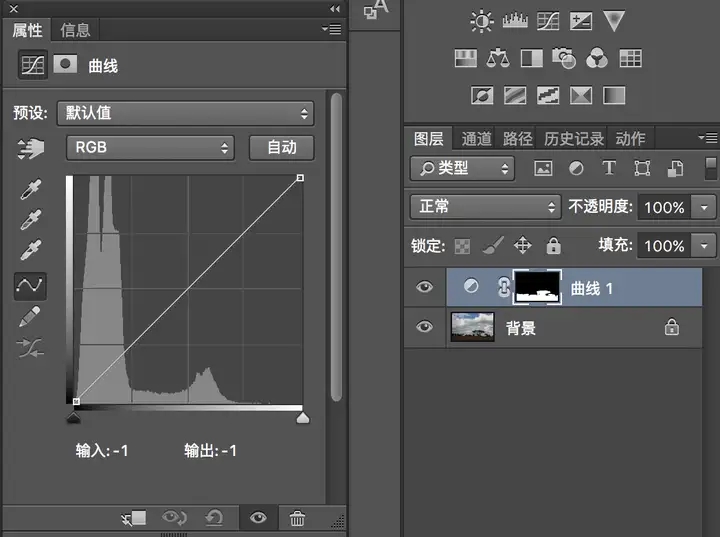This screenshot has height=537, width=720.
Task: Add a Photo Filter adjustment layer
Action: 564,58
